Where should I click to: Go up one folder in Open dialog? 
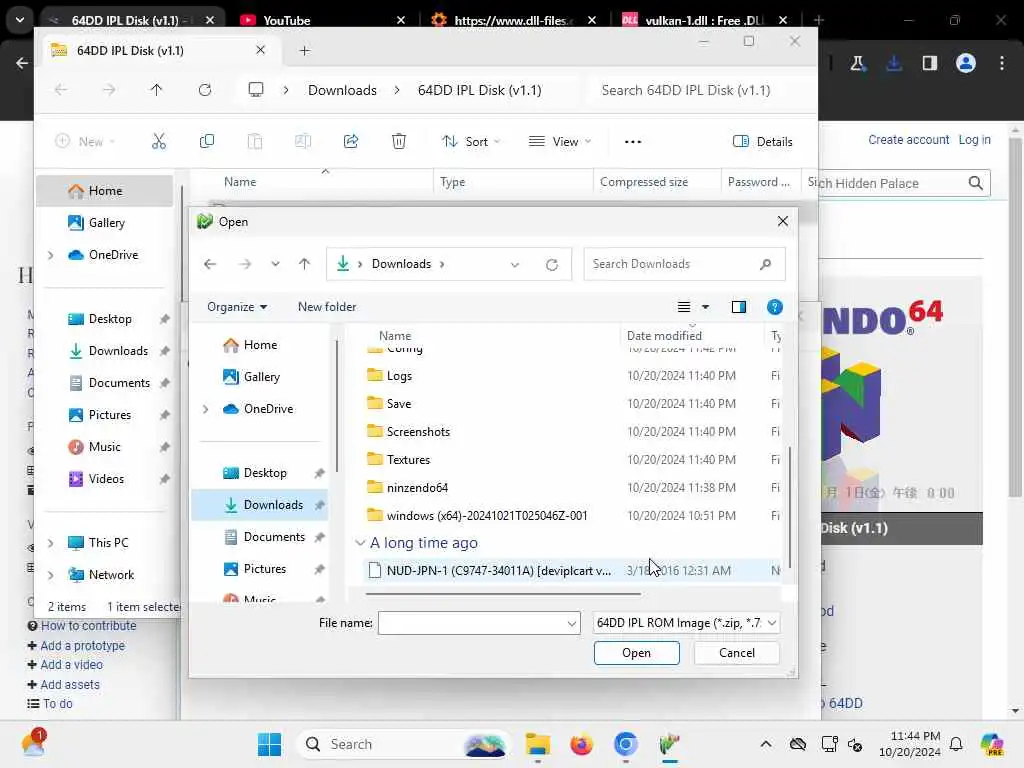304,264
